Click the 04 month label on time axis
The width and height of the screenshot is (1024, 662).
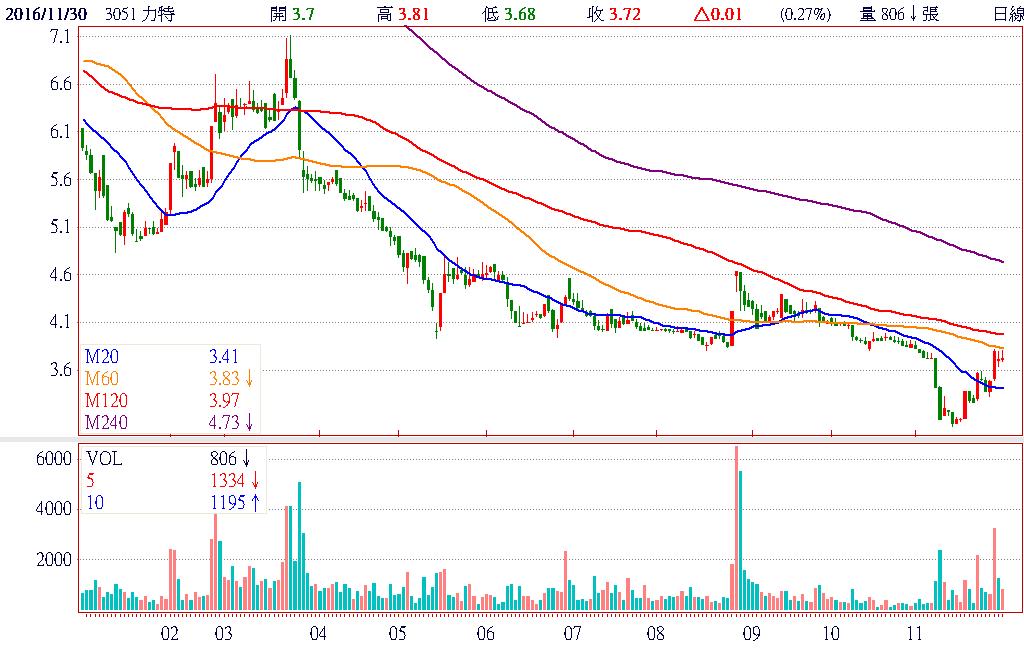(x=318, y=633)
